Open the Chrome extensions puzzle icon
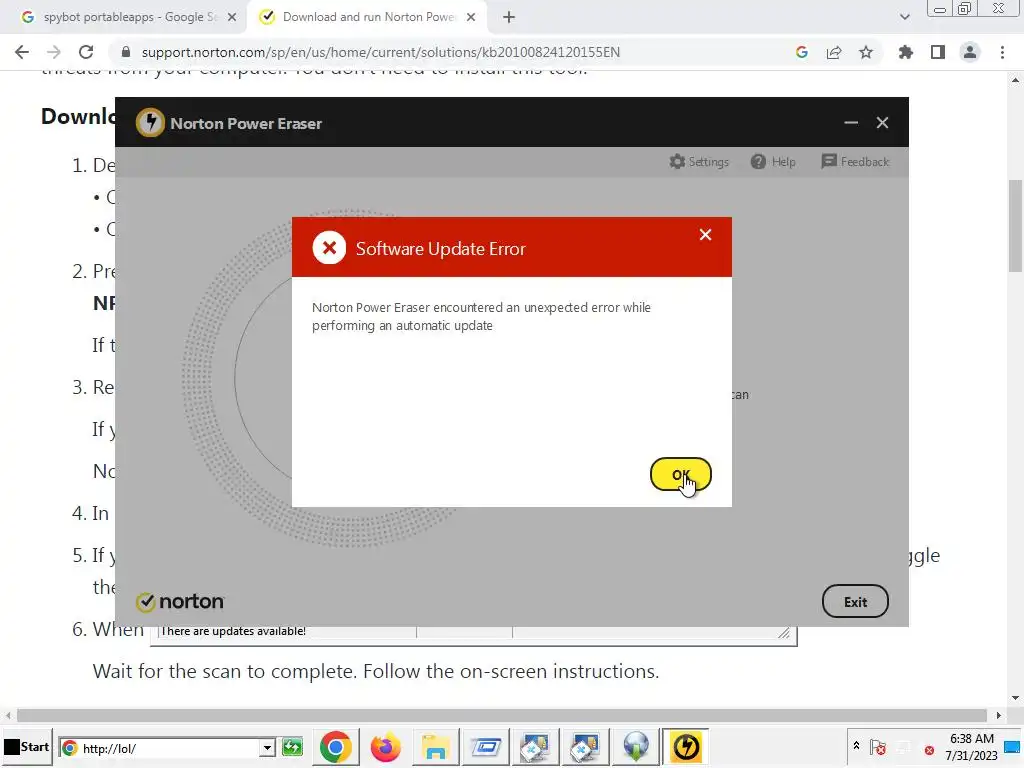The width and height of the screenshot is (1024, 768). point(906,52)
